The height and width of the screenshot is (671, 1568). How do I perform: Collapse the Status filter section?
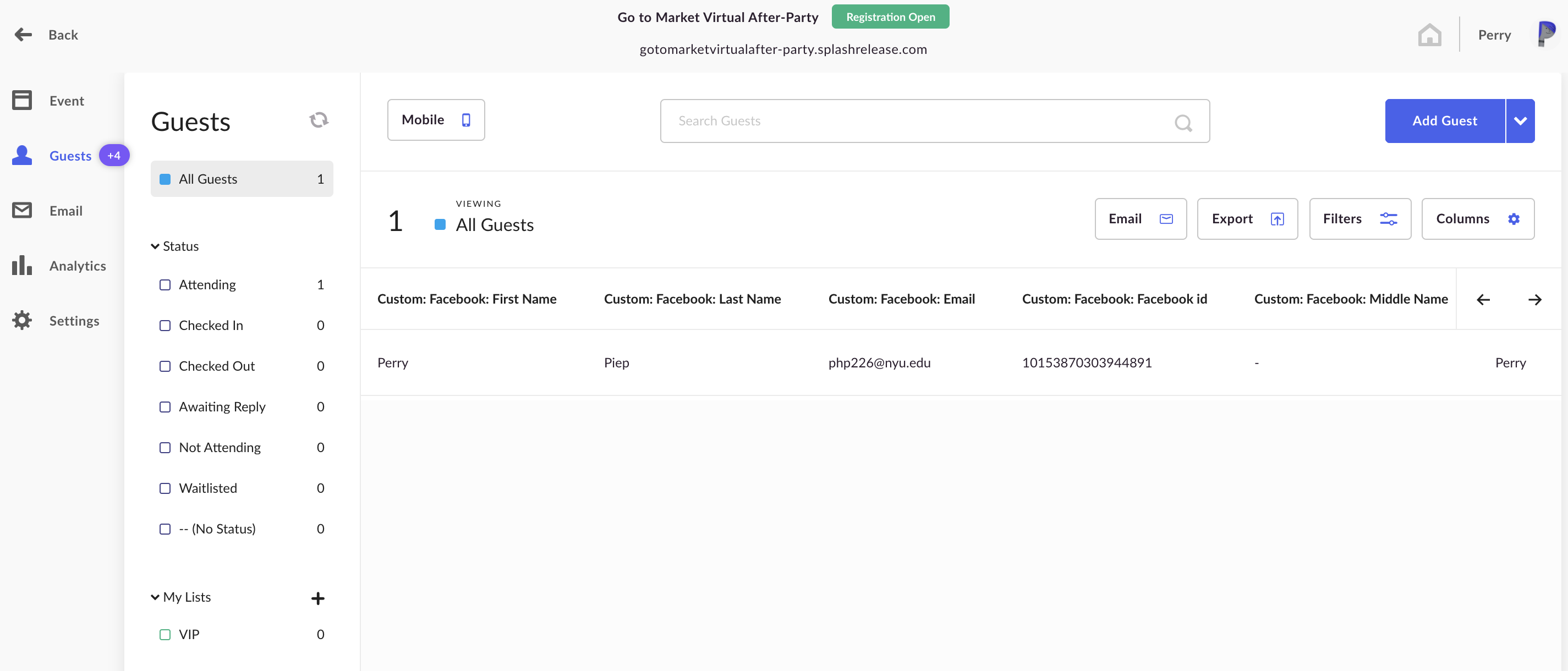tap(175, 246)
